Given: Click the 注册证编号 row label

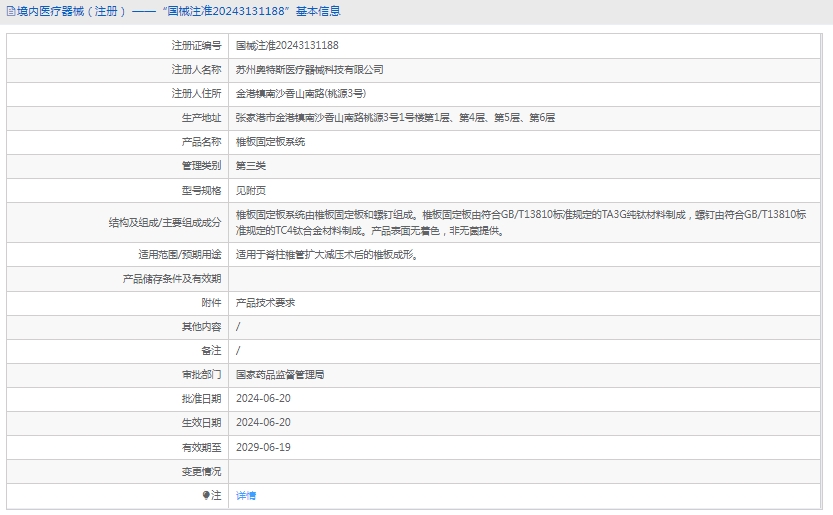Looking at the screenshot, I should (x=196, y=45).
